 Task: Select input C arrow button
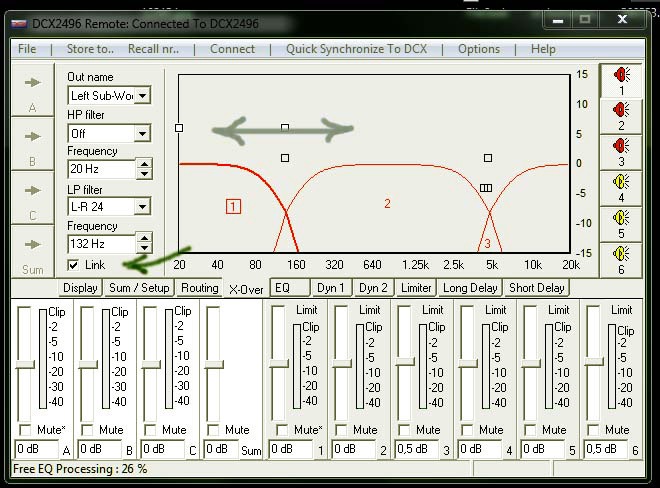[x=32, y=197]
